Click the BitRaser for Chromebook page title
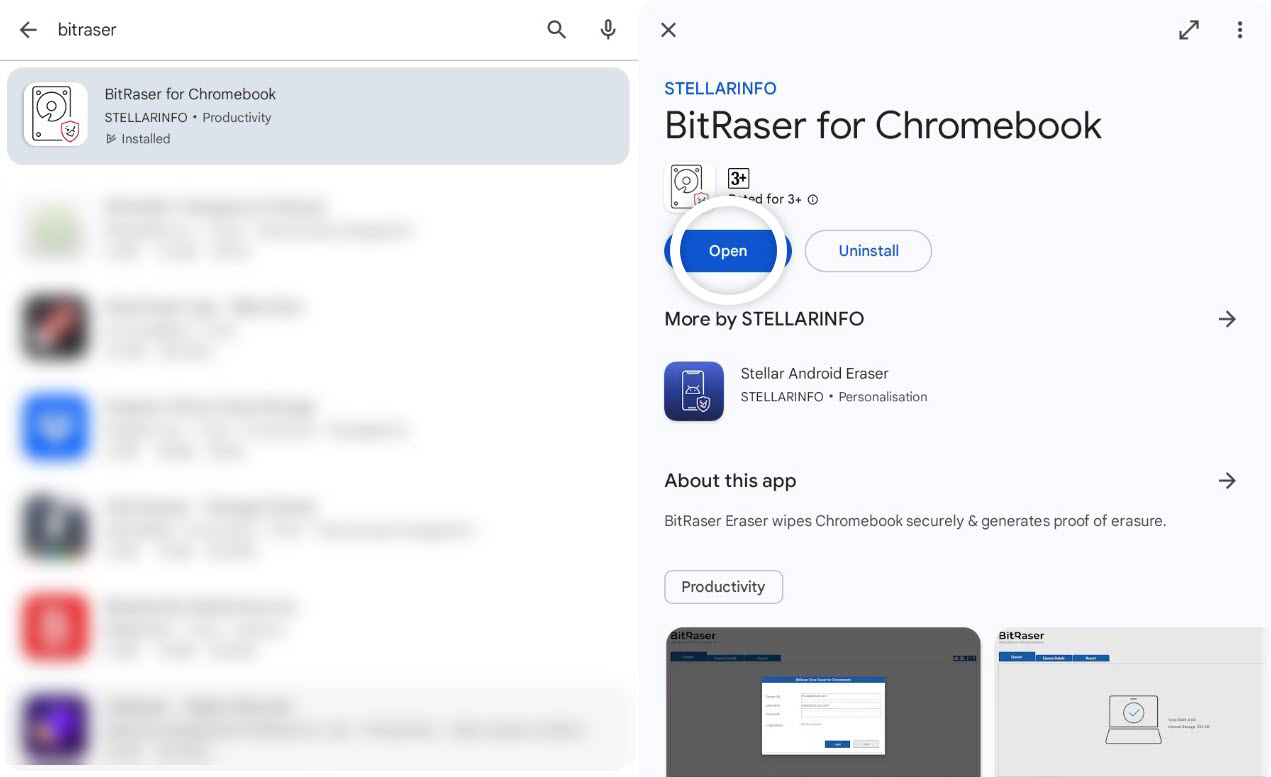This screenshot has width=1271, height=777. [883, 126]
